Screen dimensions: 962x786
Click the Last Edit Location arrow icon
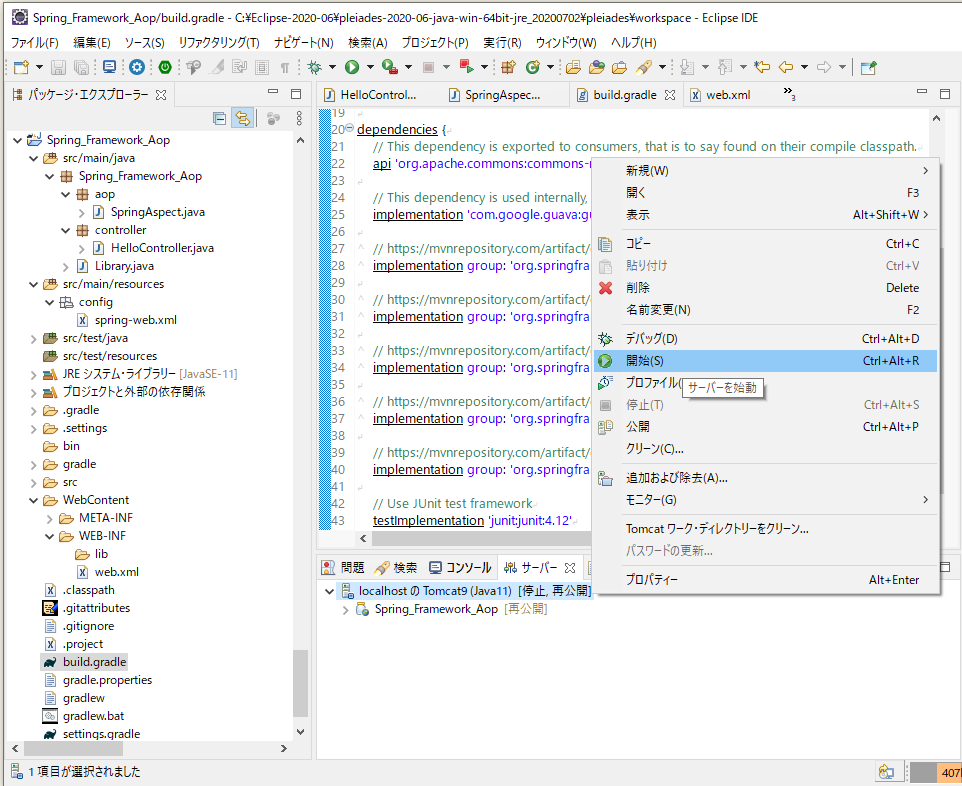[x=762, y=67]
